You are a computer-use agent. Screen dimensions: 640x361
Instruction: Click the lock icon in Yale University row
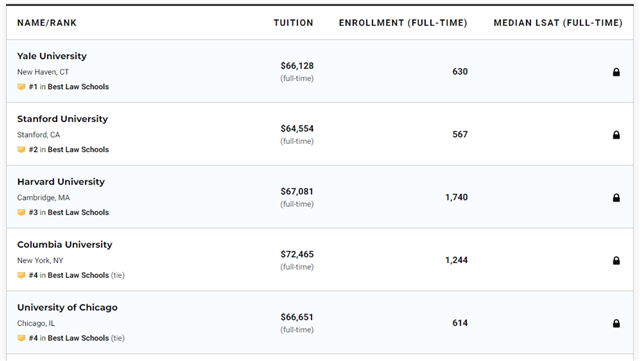(x=616, y=72)
